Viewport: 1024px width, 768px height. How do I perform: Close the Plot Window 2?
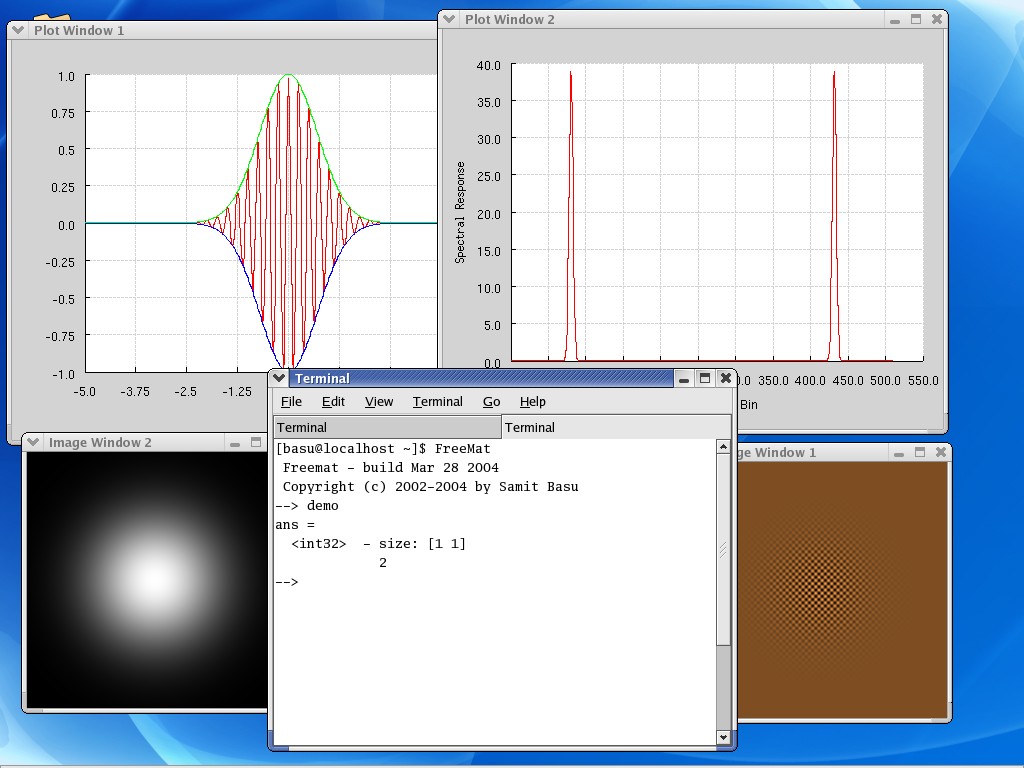(936, 20)
